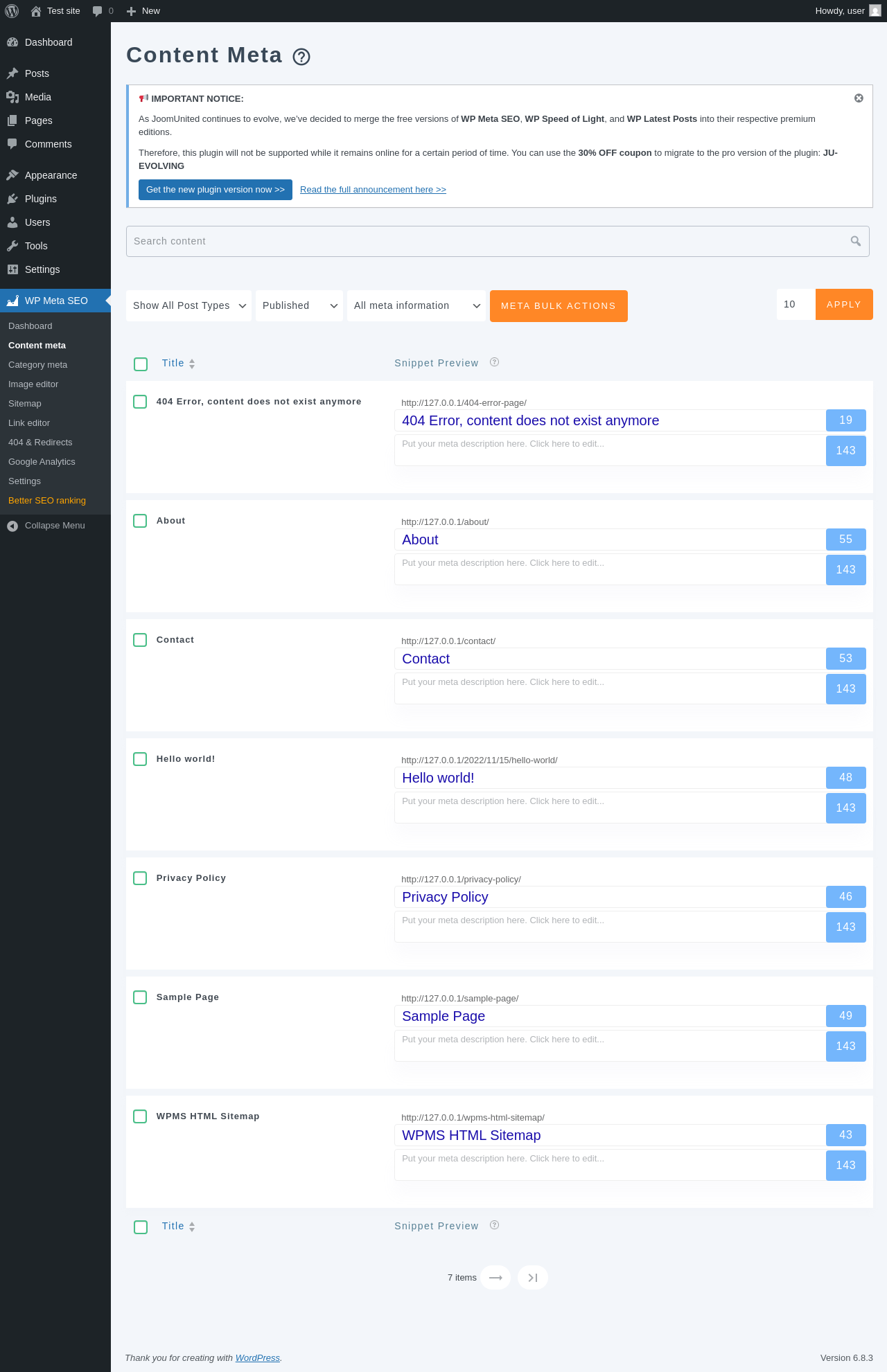Screen dimensions: 887x1372
Task: Dismiss the Important Notice banner
Action: [x=859, y=98]
